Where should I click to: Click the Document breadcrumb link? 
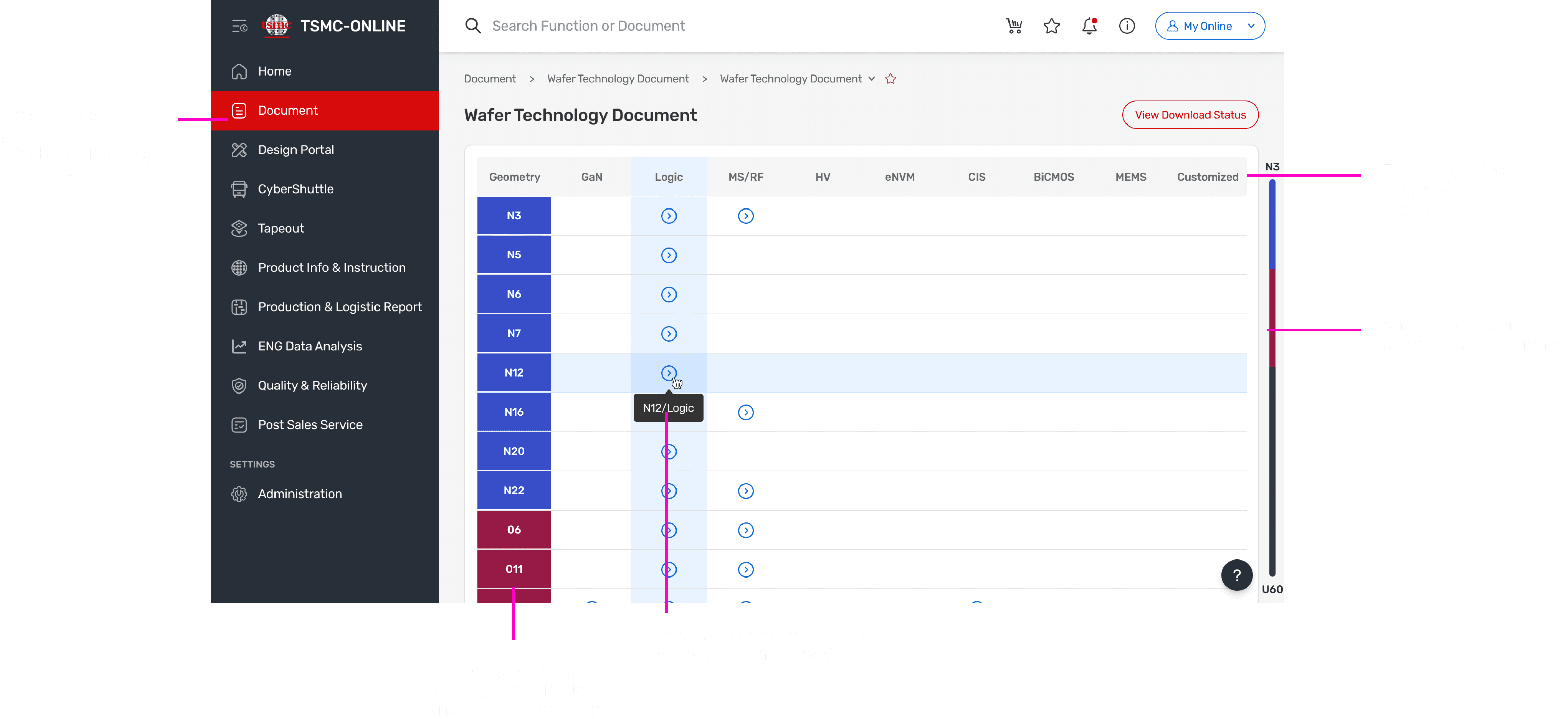489,79
